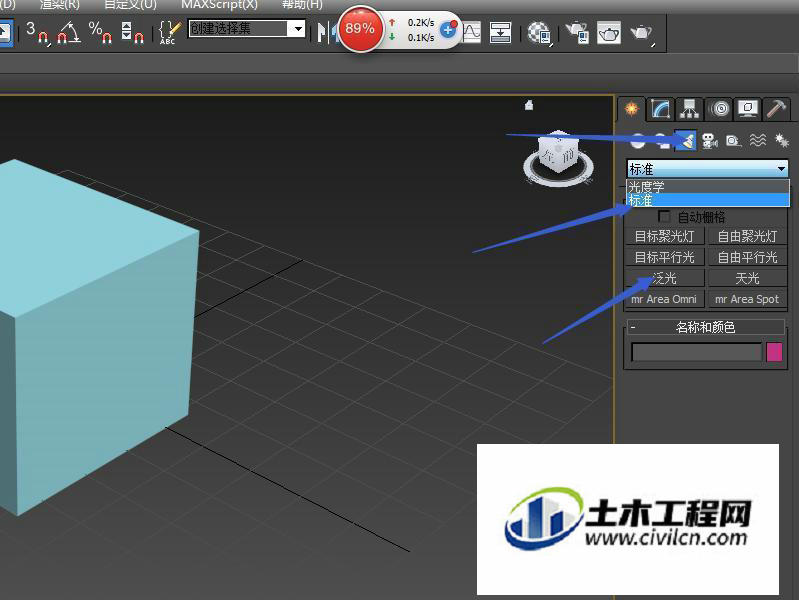This screenshot has width=799, height=600.
Task: Expand the 标准 light type dropdown
Action: point(707,168)
